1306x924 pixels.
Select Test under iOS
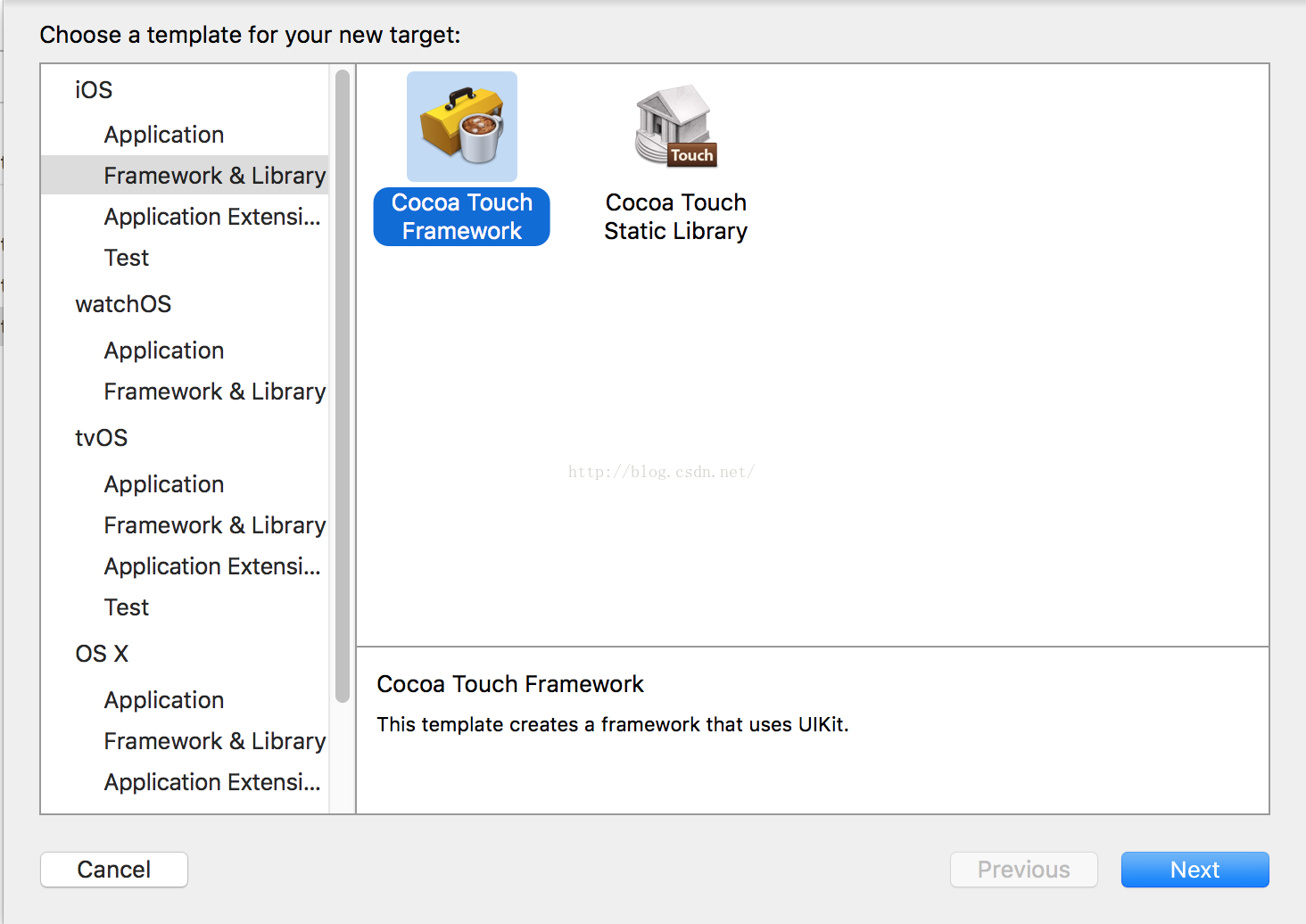127,258
